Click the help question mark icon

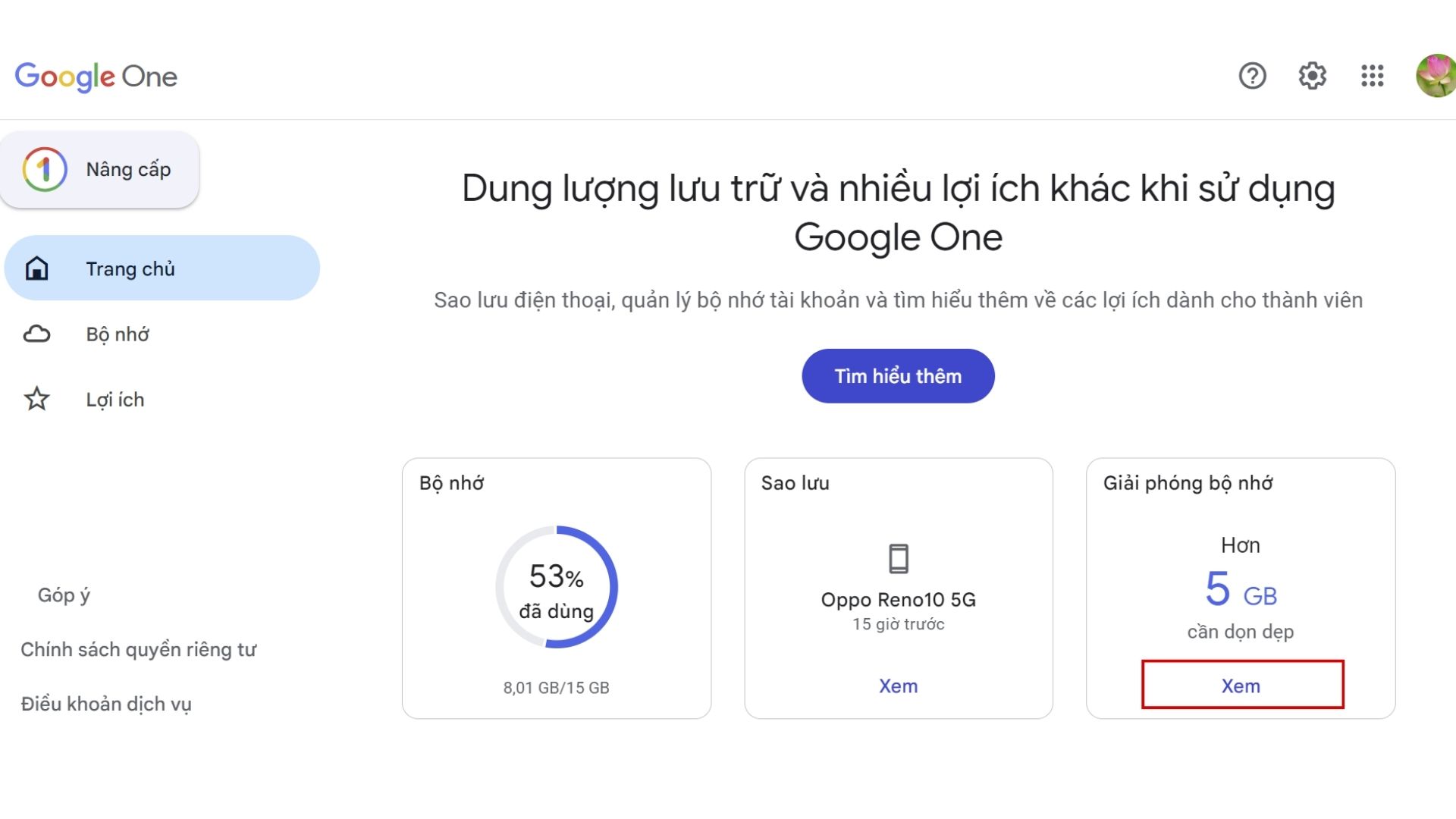click(x=1253, y=75)
